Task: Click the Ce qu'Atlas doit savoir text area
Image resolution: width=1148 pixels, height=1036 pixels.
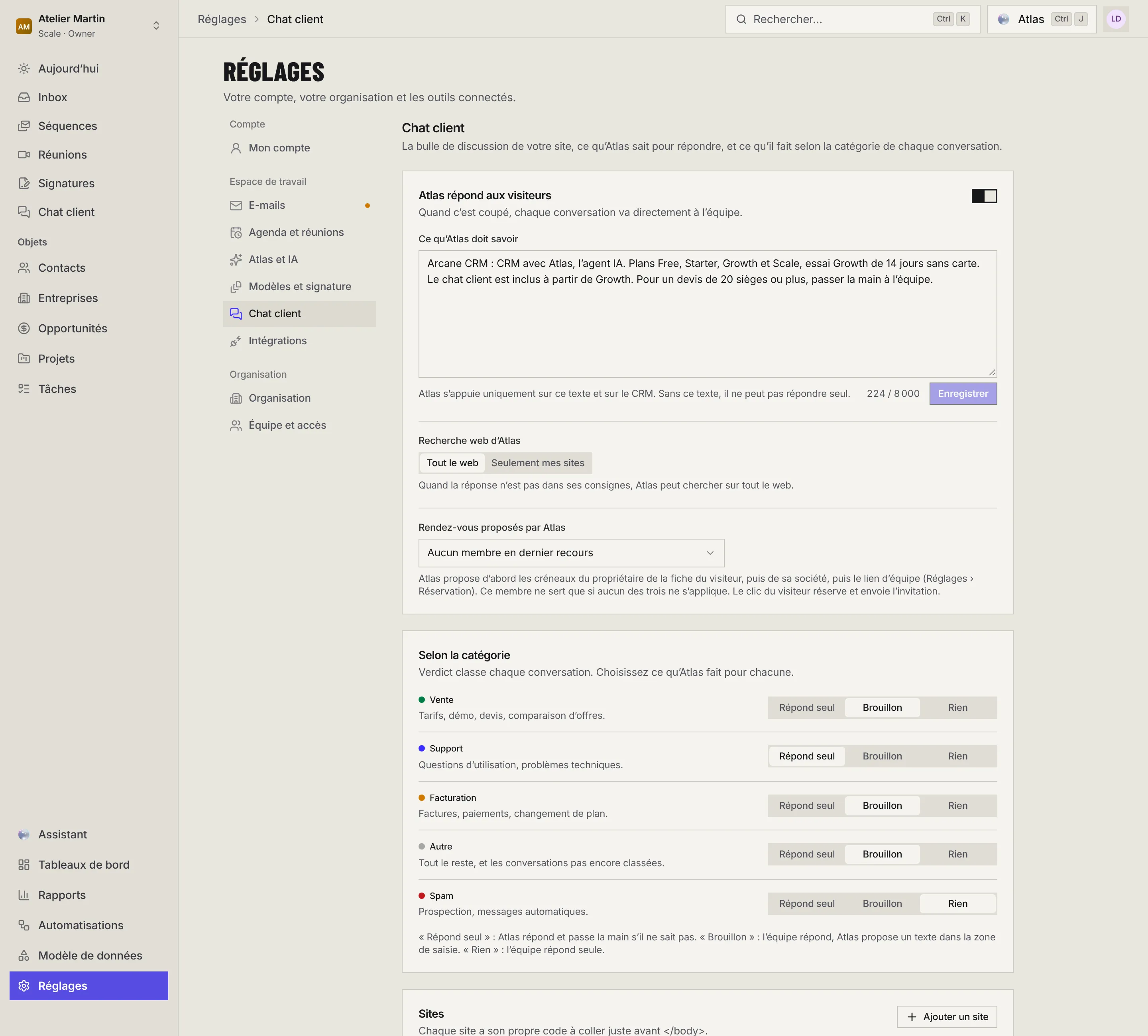Action: (x=707, y=314)
